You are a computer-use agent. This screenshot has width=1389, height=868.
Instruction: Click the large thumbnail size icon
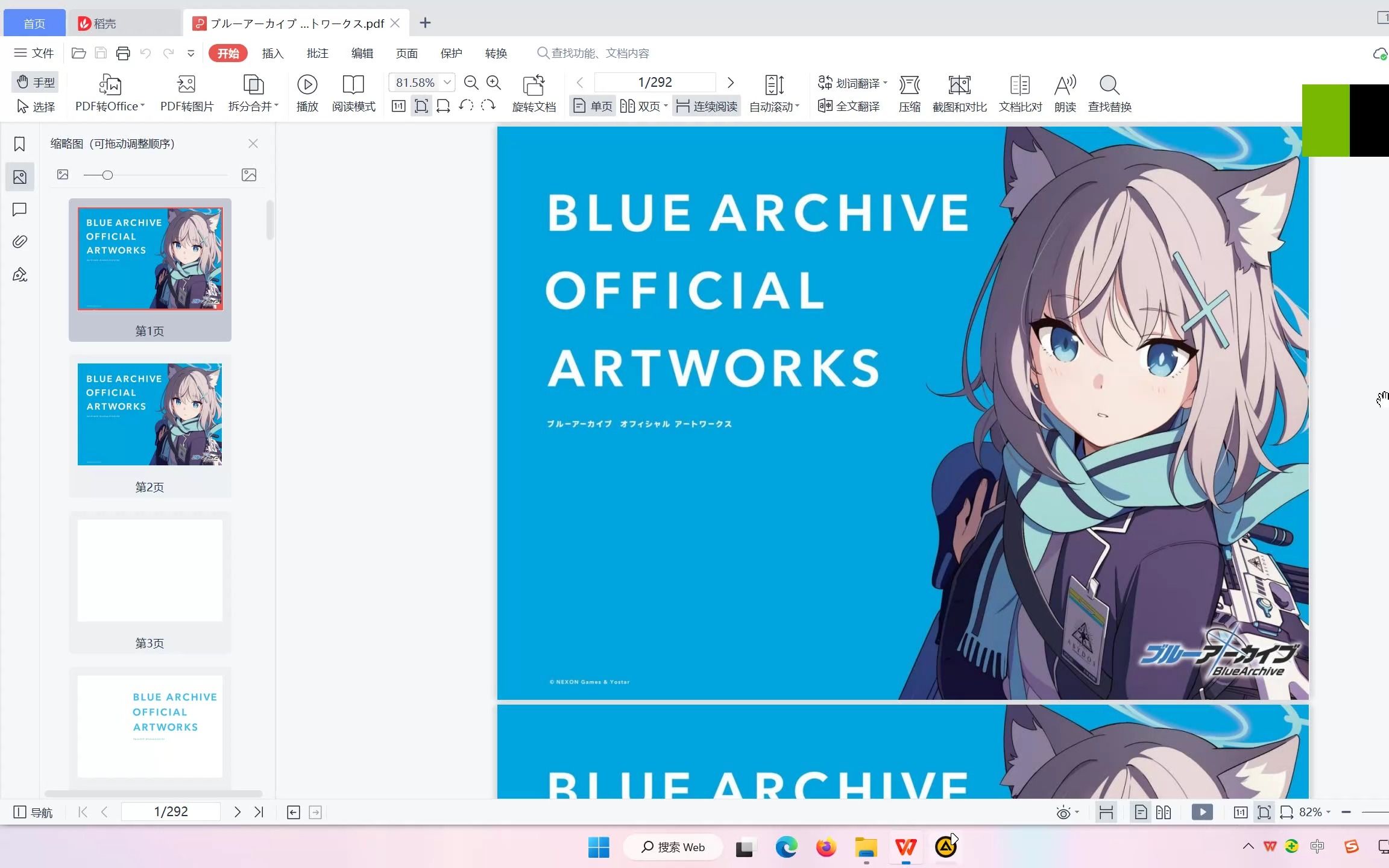[x=249, y=175]
